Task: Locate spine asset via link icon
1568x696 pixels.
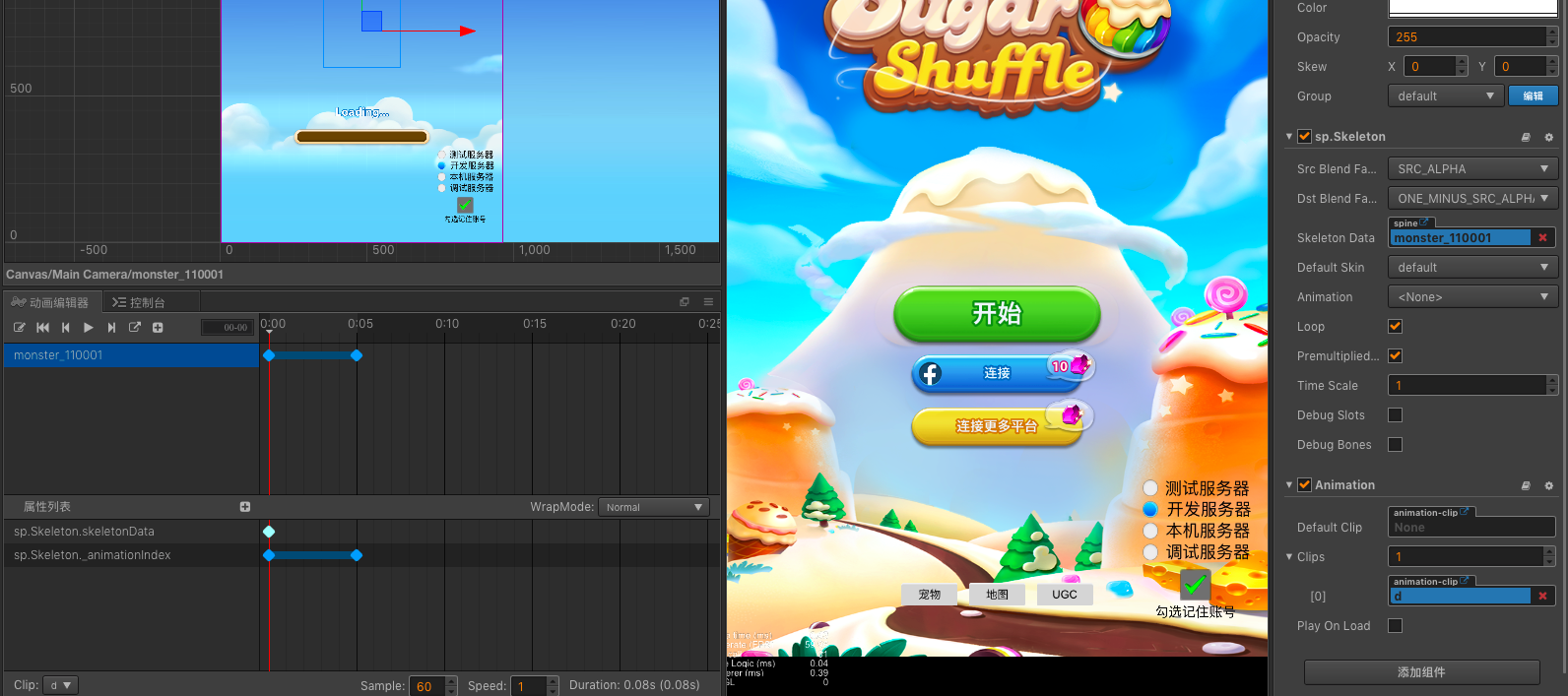Action: pyautogui.click(x=1424, y=222)
